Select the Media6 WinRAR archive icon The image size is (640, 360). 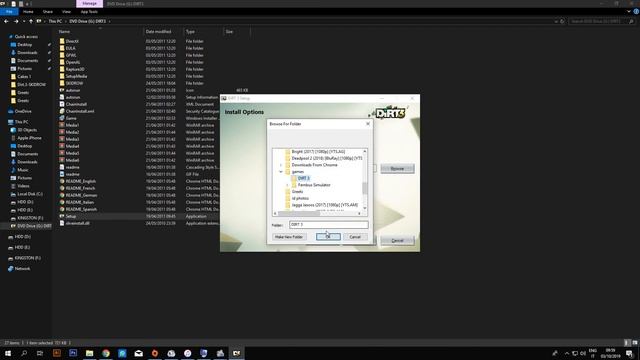pos(62,160)
